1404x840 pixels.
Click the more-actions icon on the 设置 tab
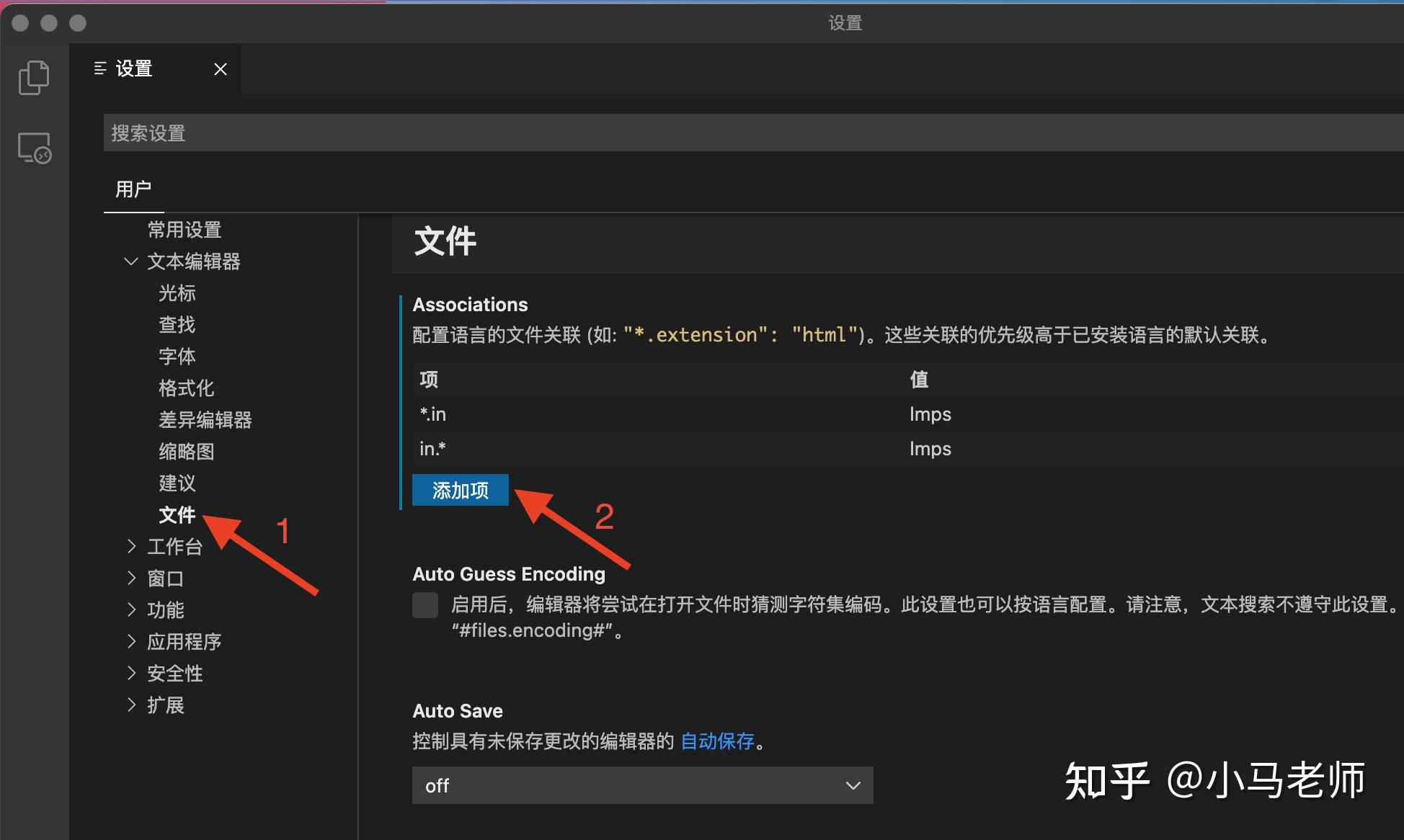100,68
